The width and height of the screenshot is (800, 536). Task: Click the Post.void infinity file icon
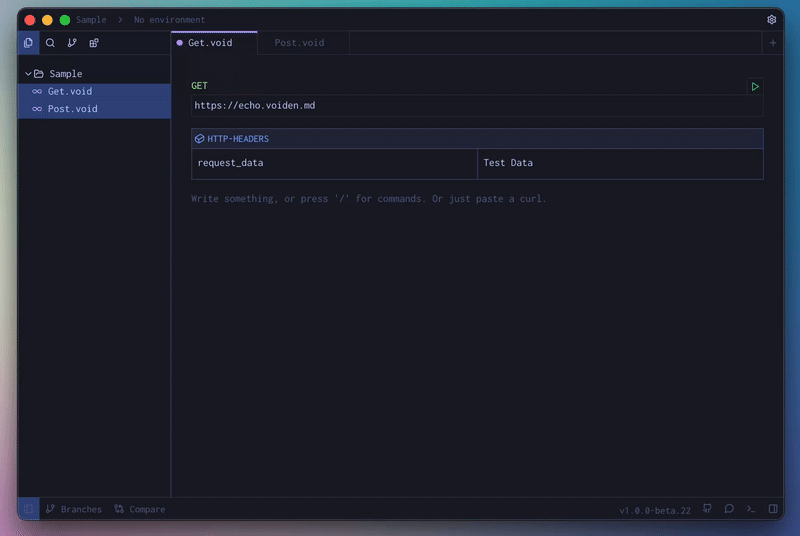click(37, 109)
